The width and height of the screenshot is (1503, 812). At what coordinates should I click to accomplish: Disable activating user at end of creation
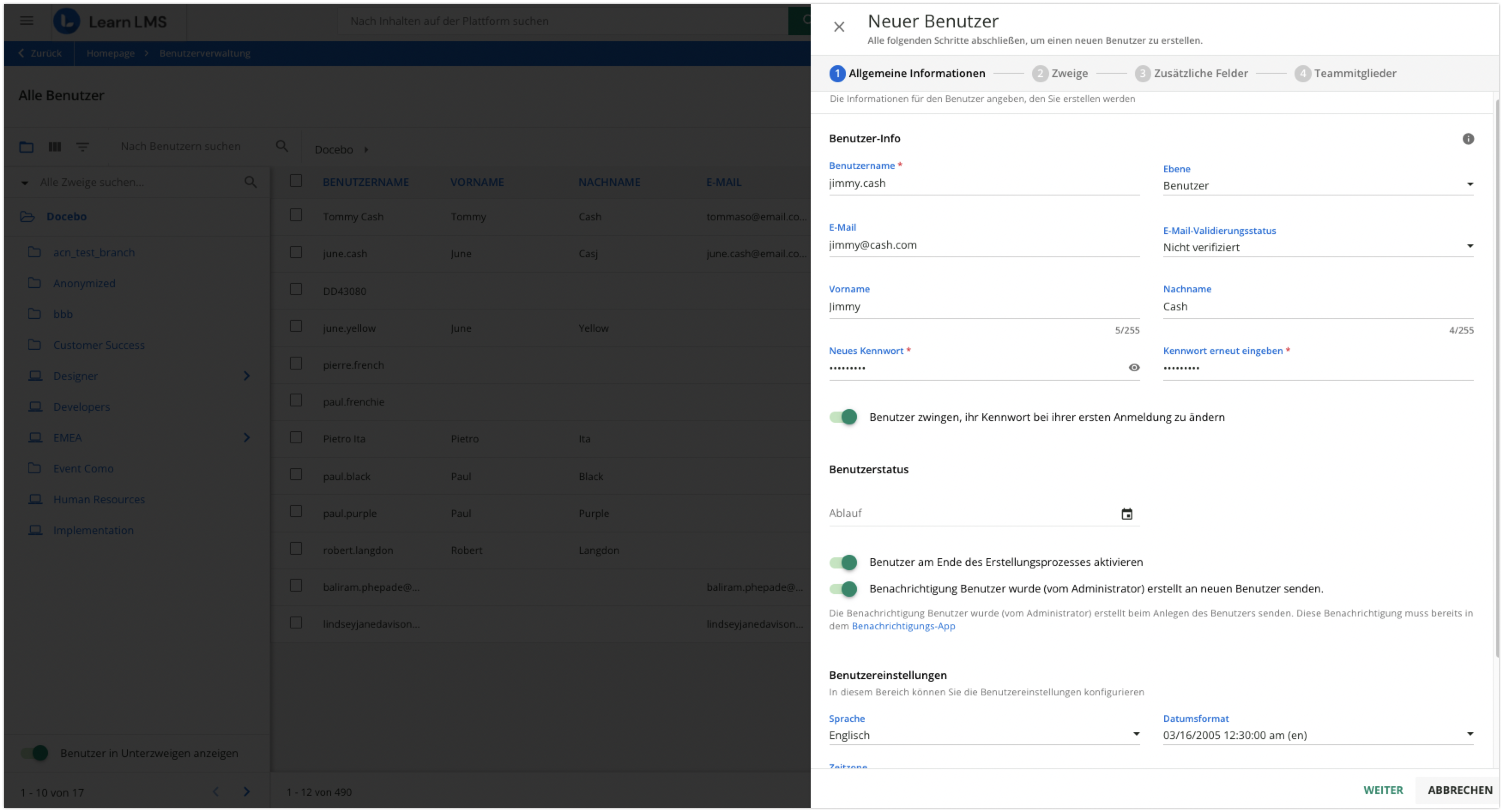point(844,562)
